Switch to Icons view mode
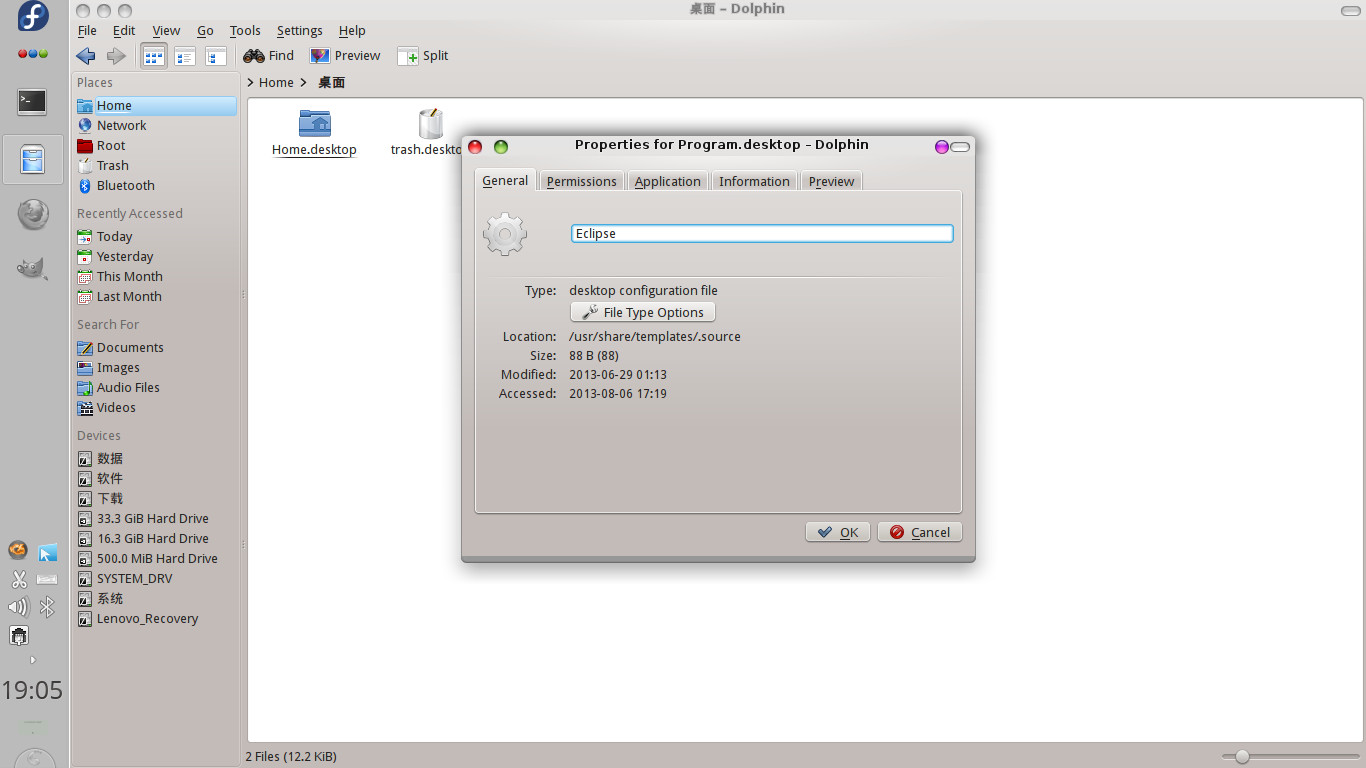This screenshot has height=768, width=1366. (x=154, y=56)
